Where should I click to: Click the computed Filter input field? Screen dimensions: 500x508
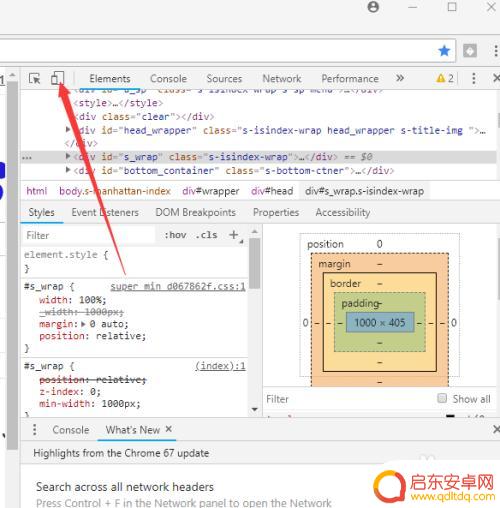tap(347, 399)
